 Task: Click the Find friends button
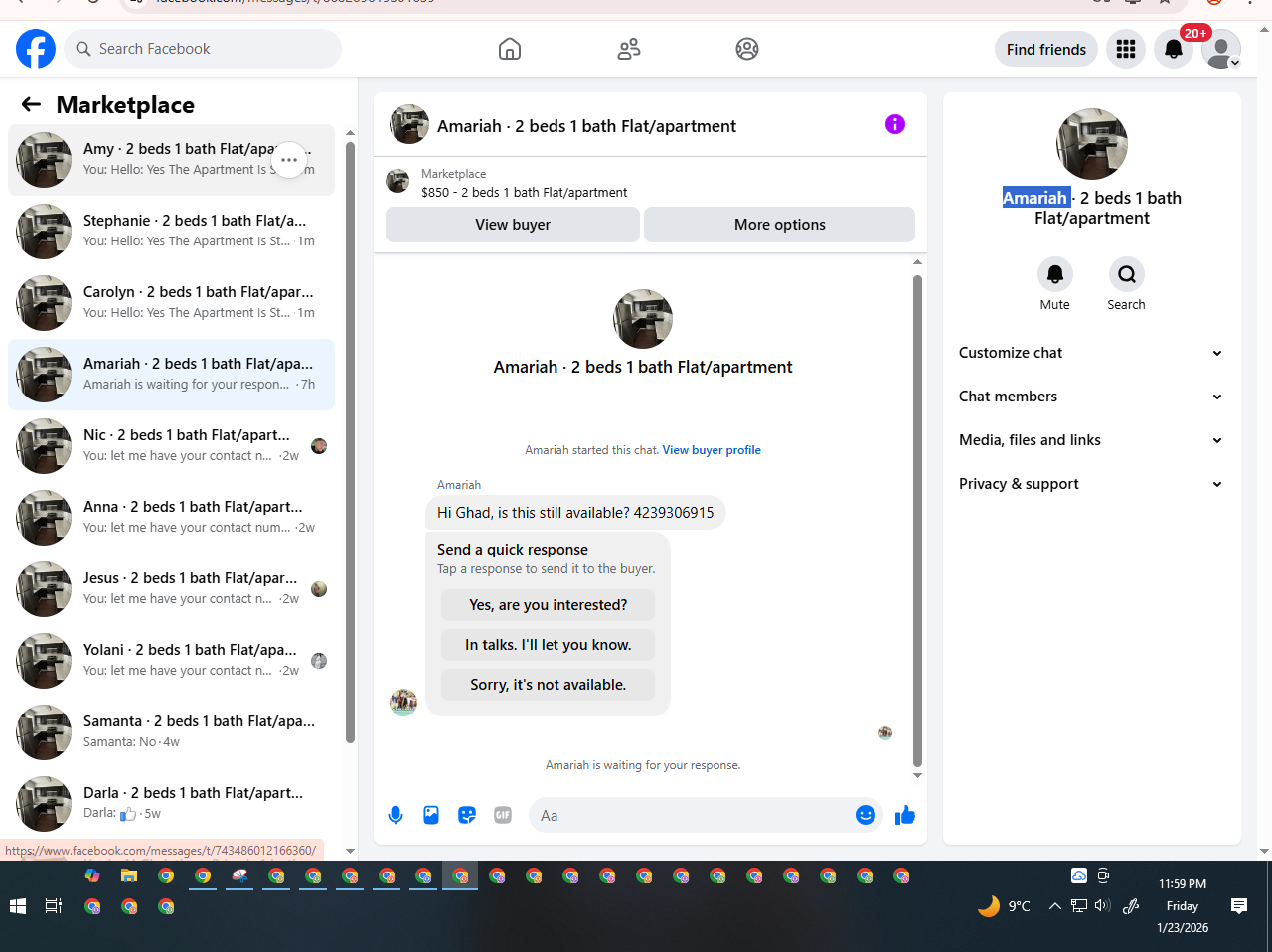pos(1046,49)
